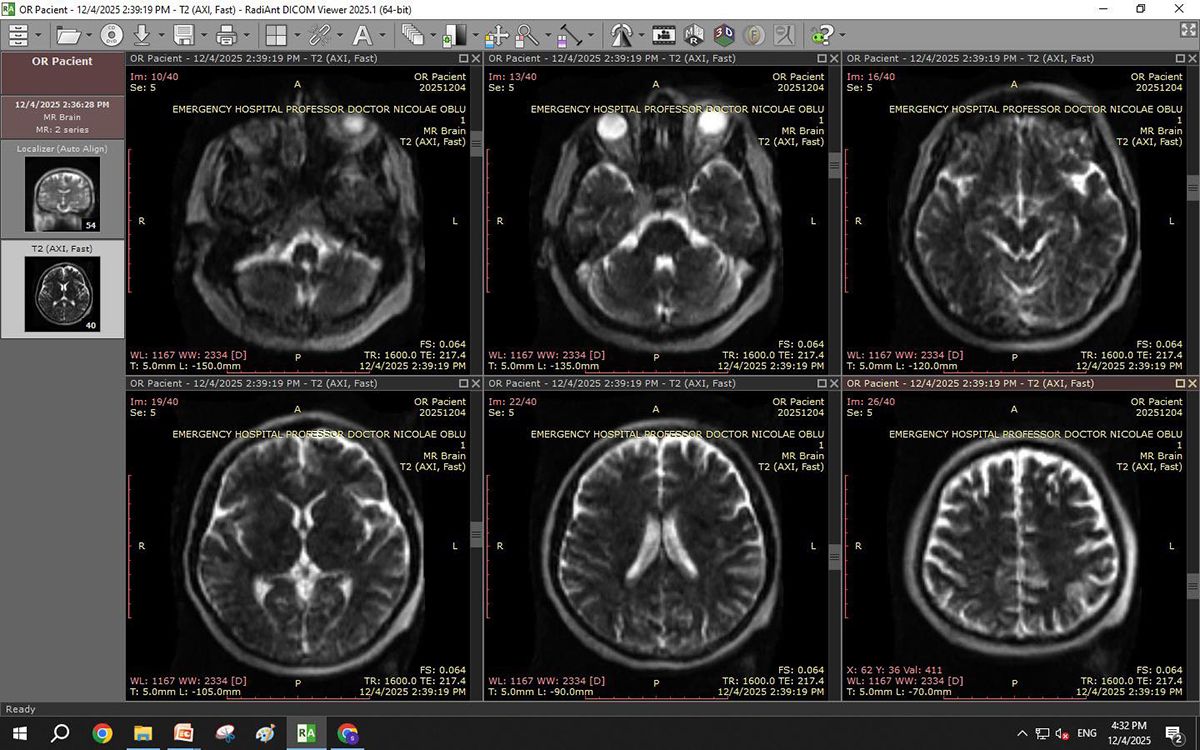The width and height of the screenshot is (1200, 750).
Task: Toggle series synchronization link icon
Action: pos(320,36)
